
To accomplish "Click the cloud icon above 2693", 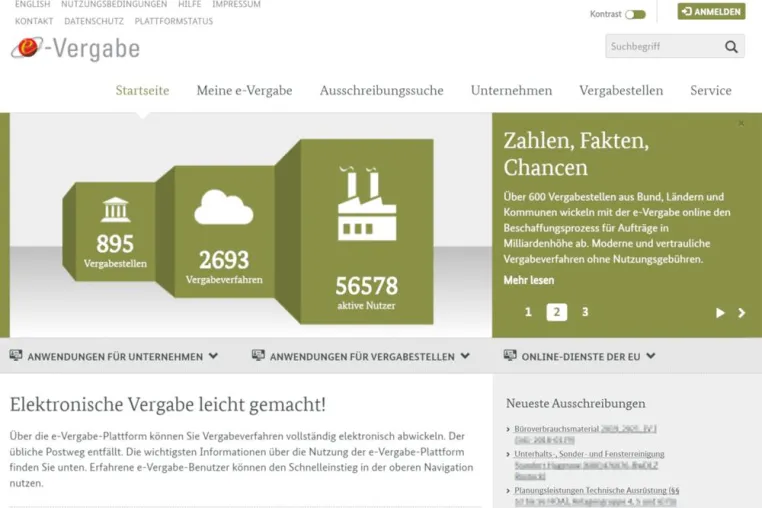I will click(x=224, y=207).
